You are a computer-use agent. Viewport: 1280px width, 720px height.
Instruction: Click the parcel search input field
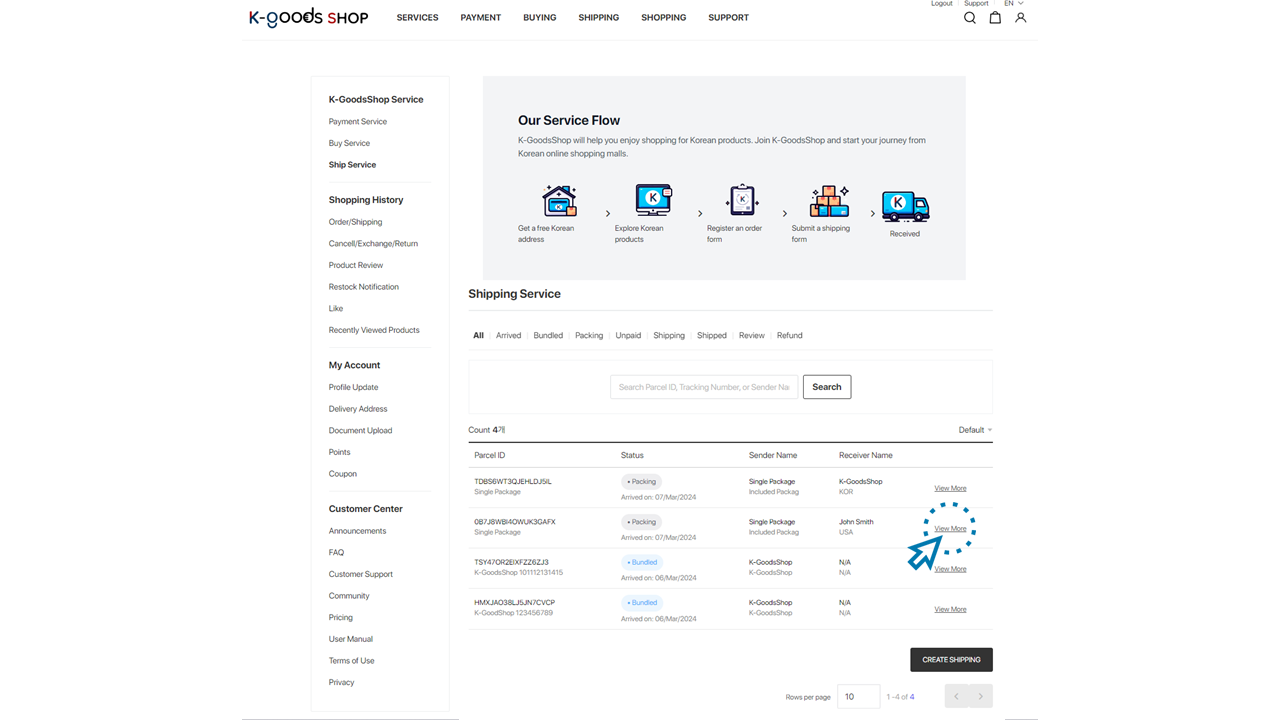tap(704, 387)
